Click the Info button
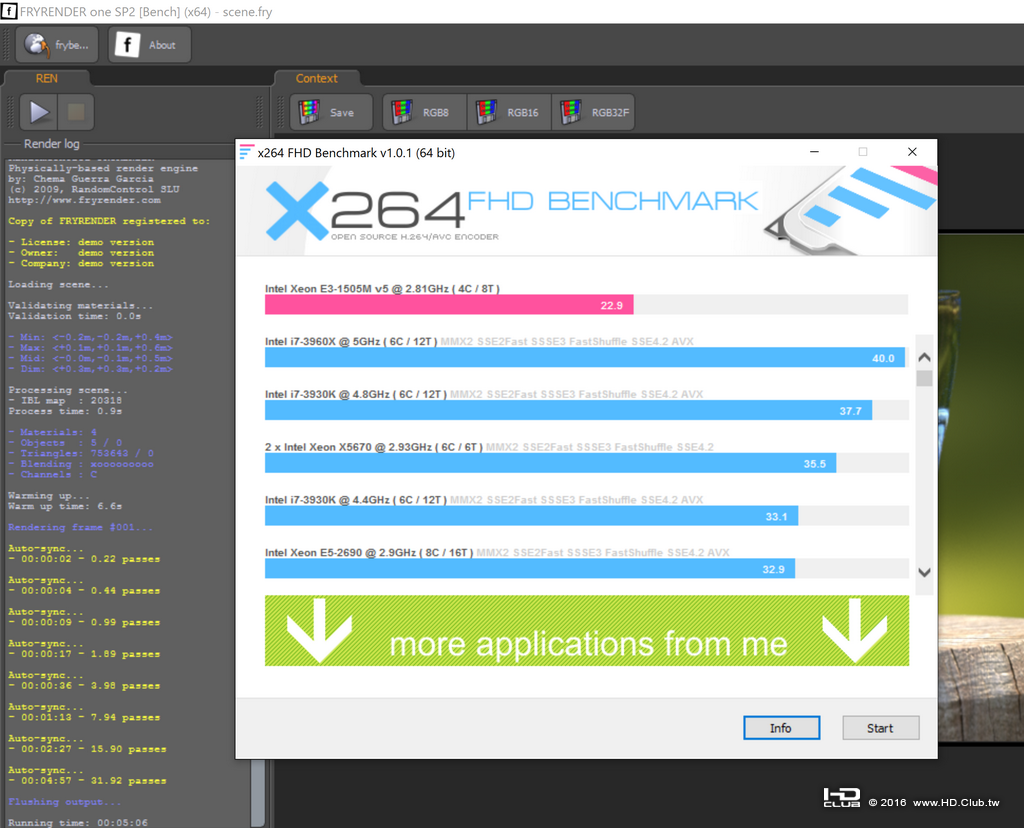Image resolution: width=1024 pixels, height=828 pixels. tap(781, 727)
